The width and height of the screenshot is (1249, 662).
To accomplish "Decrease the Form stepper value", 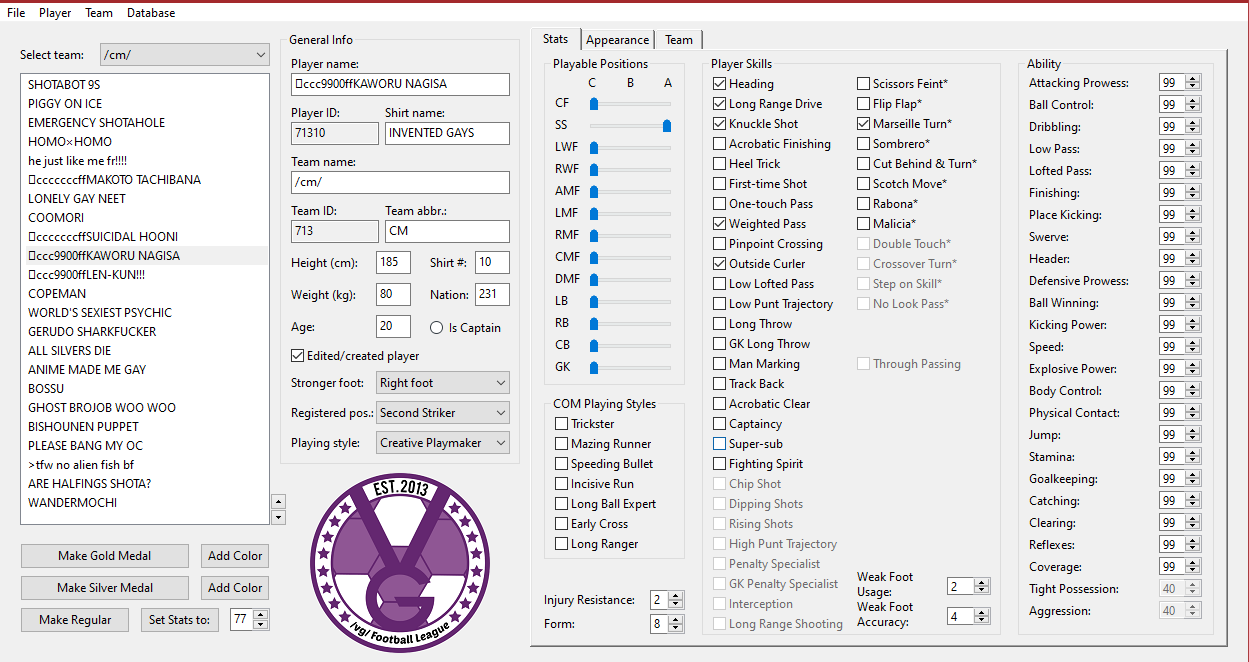I will (x=677, y=629).
